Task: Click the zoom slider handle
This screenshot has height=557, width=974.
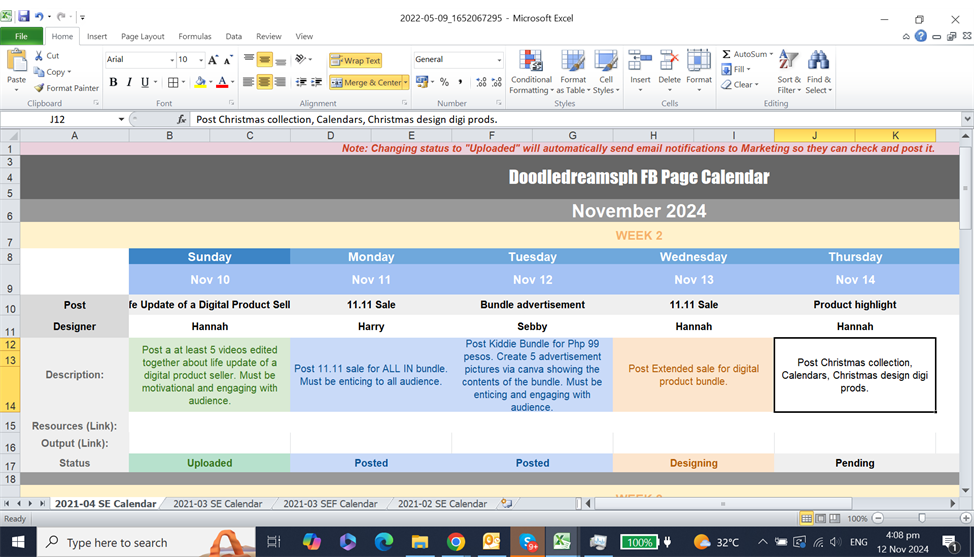Action: tap(922, 518)
